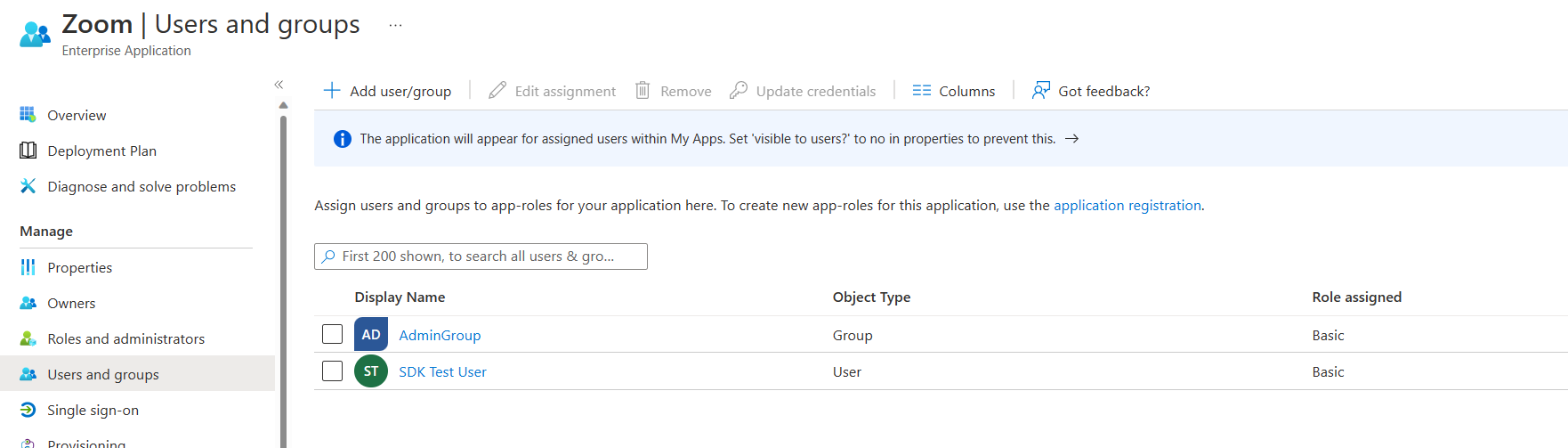Click the Single sign-on arrow icon
This screenshot has height=448, width=1568.
click(x=28, y=410)
